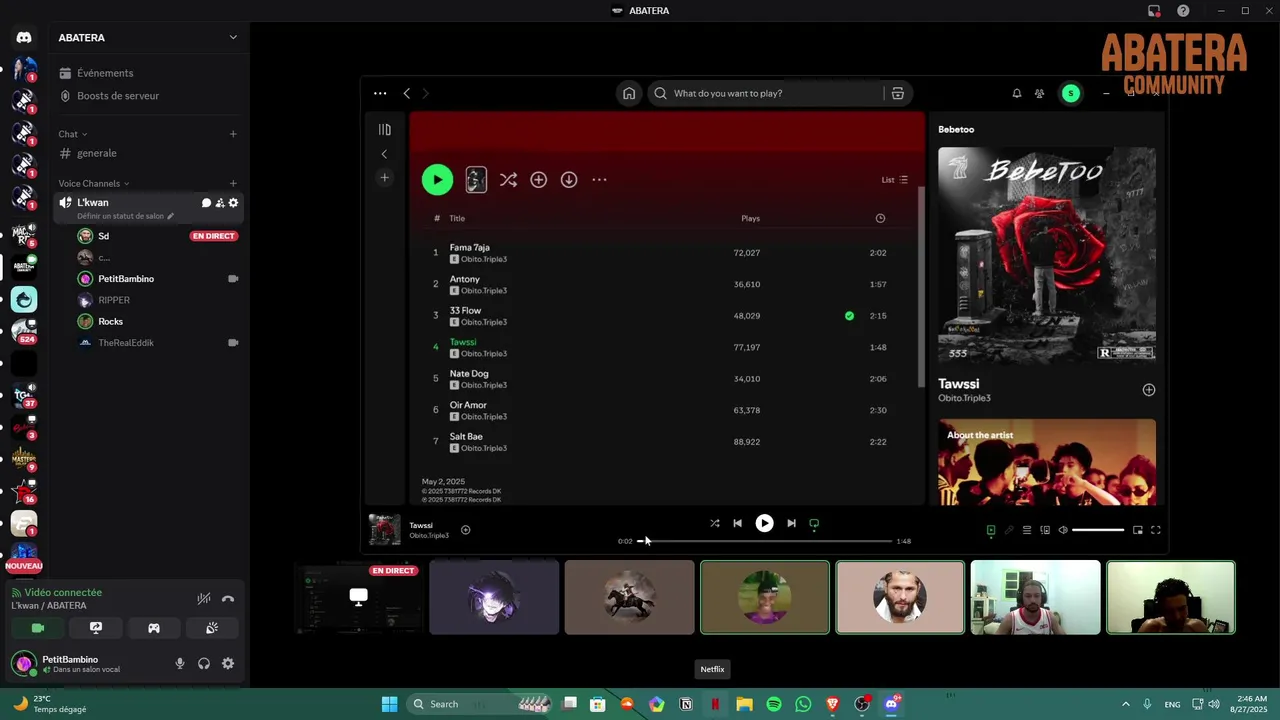
Task: Open the Spotify browse icon
Action: 898,93
